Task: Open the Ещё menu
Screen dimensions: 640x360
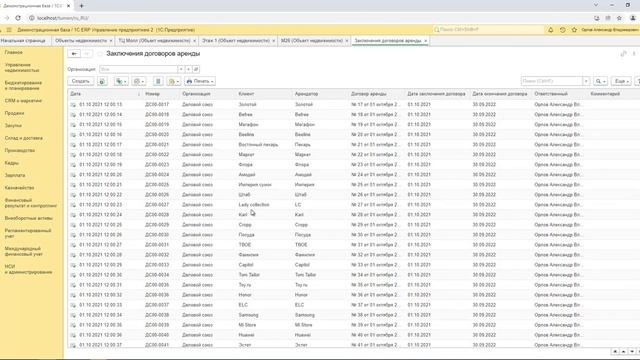Action: (621, 81)
